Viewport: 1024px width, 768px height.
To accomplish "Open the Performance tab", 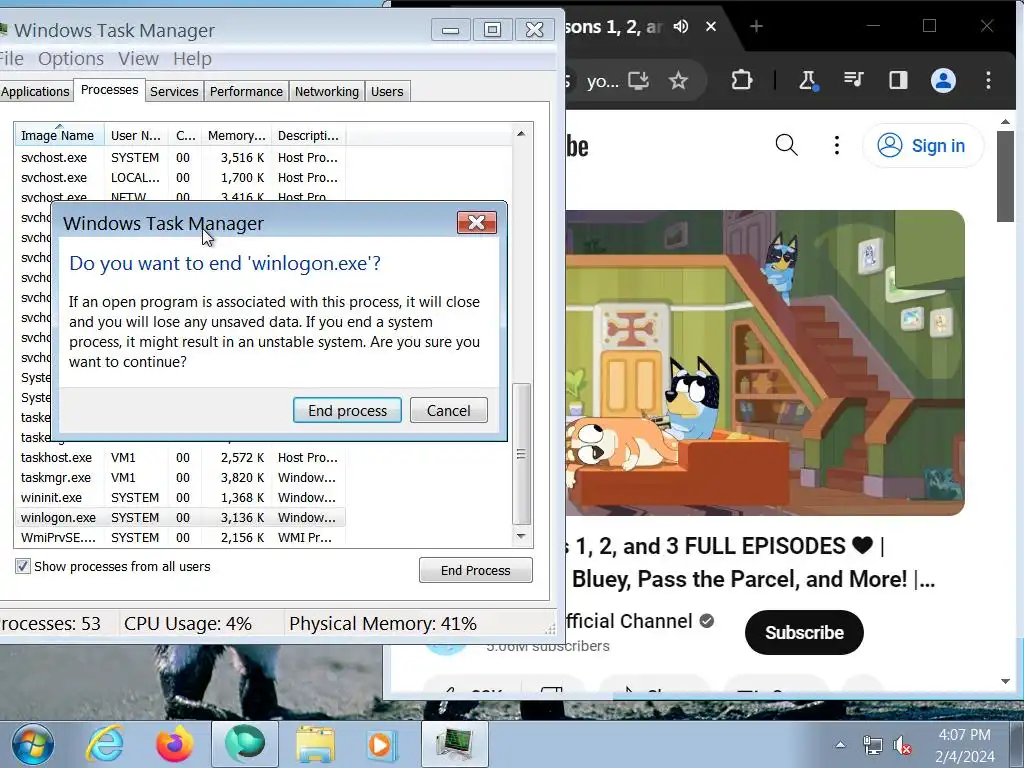I will tap(246, 91).
